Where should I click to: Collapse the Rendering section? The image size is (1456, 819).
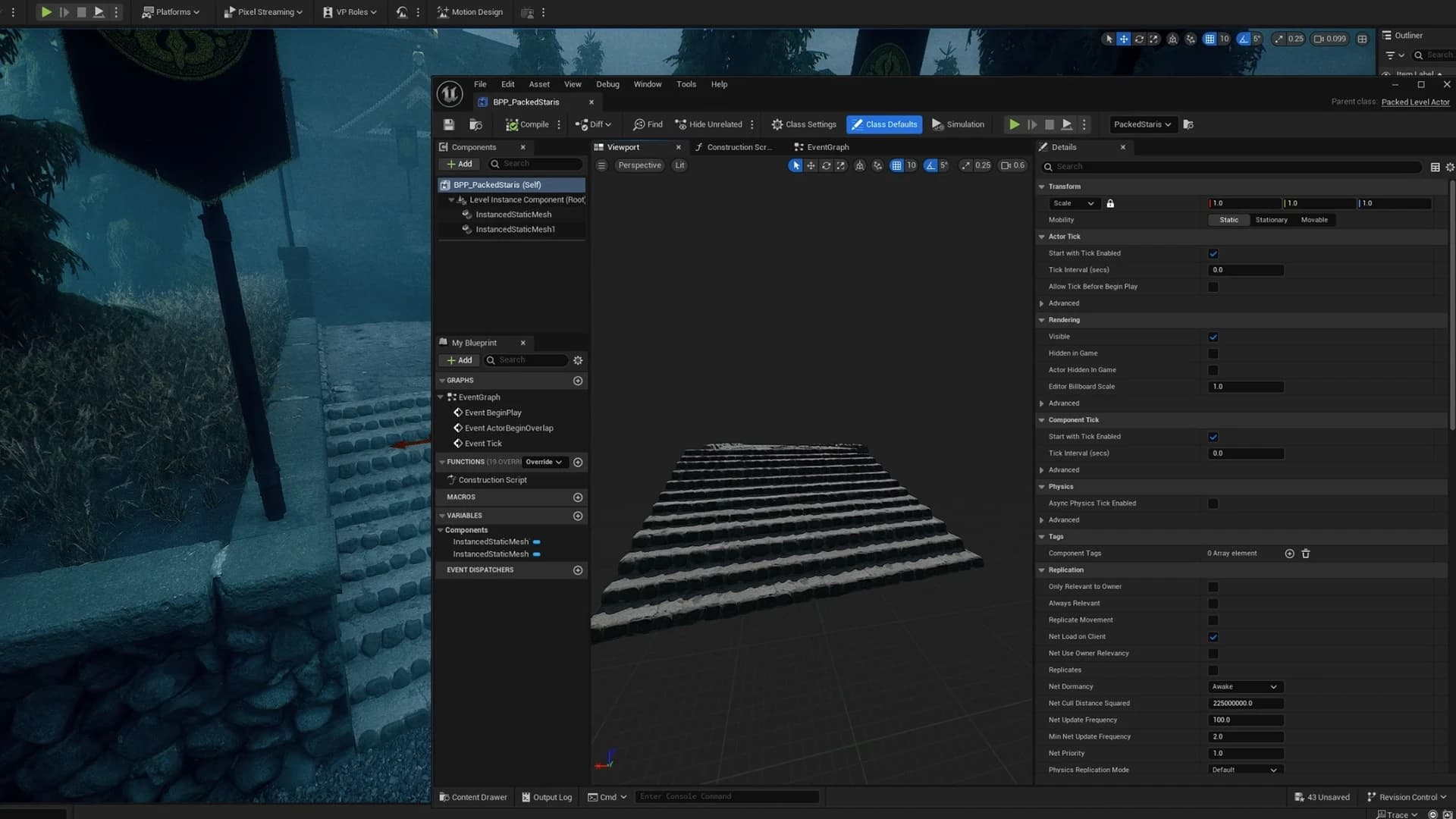tap(1042, 320)
